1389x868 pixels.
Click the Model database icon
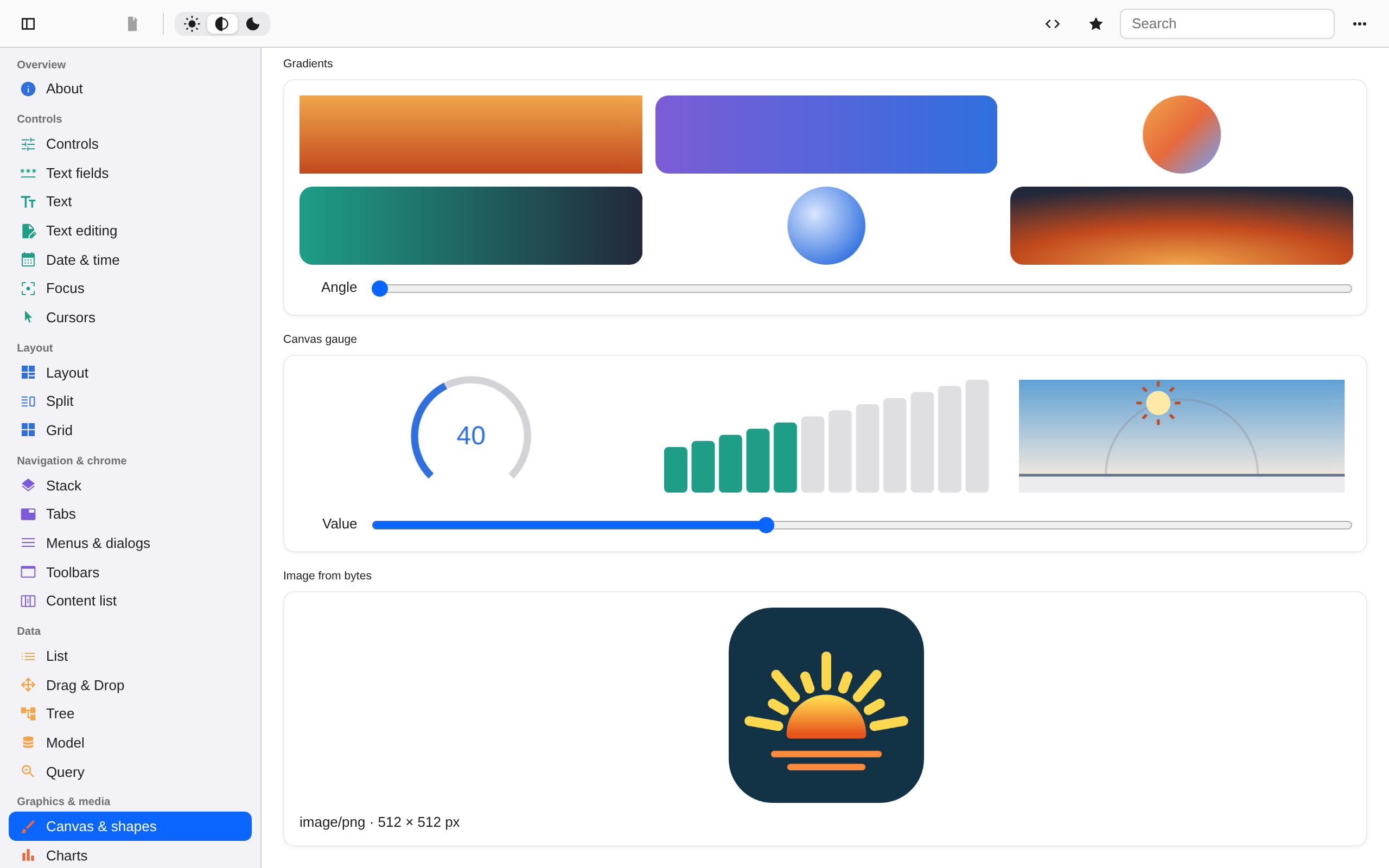(x=28, y=743)
